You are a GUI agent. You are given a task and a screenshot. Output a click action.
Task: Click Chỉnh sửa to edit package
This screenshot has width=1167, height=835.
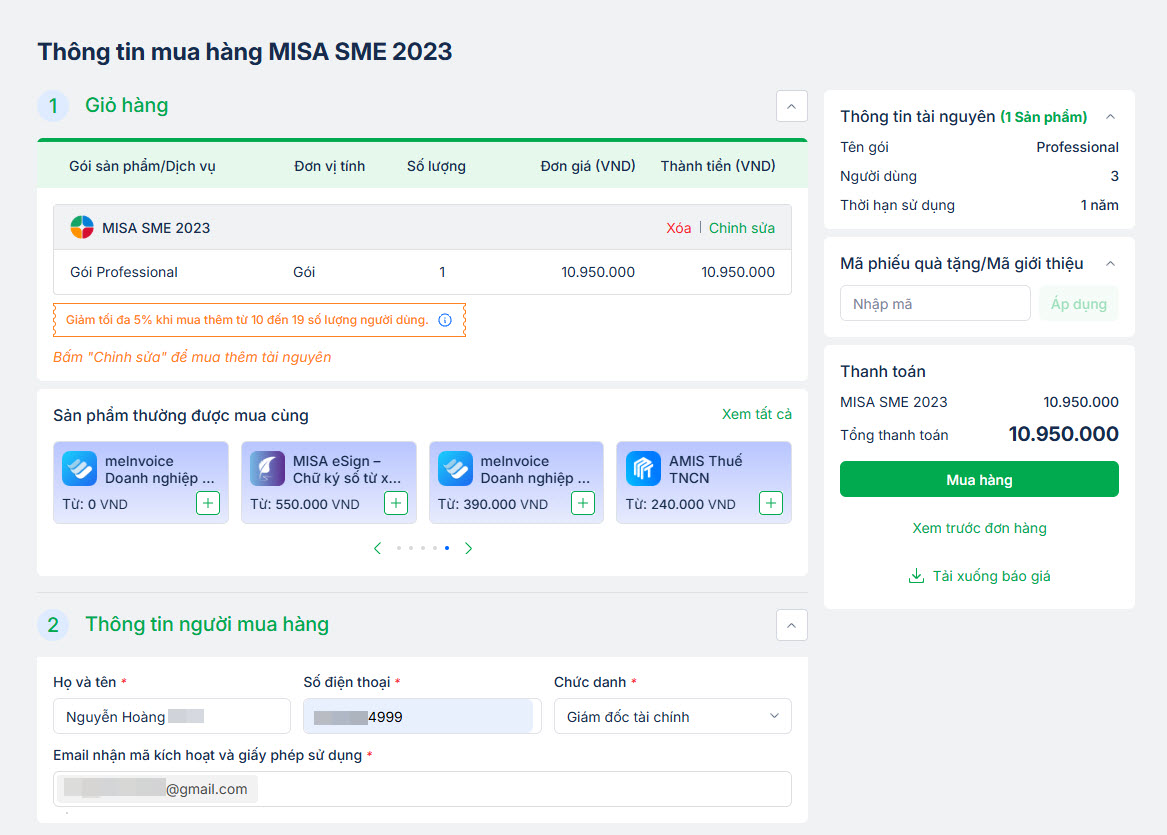pos(742,228)
